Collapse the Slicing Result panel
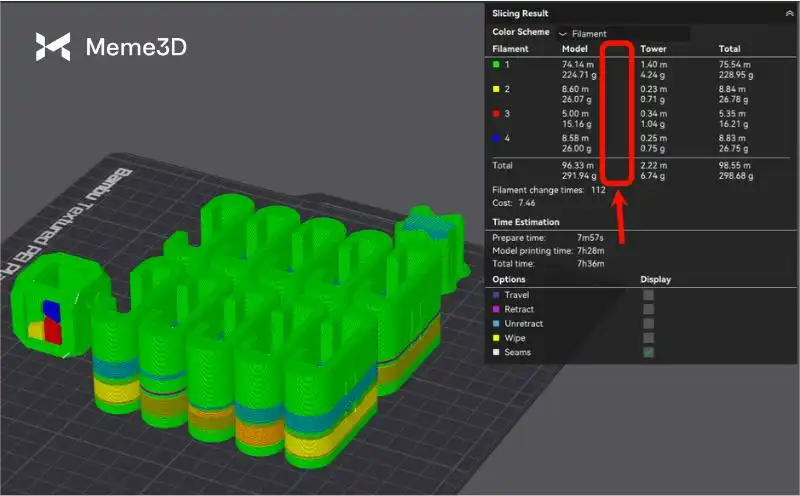800x496 pixels. tap(789, 14)
